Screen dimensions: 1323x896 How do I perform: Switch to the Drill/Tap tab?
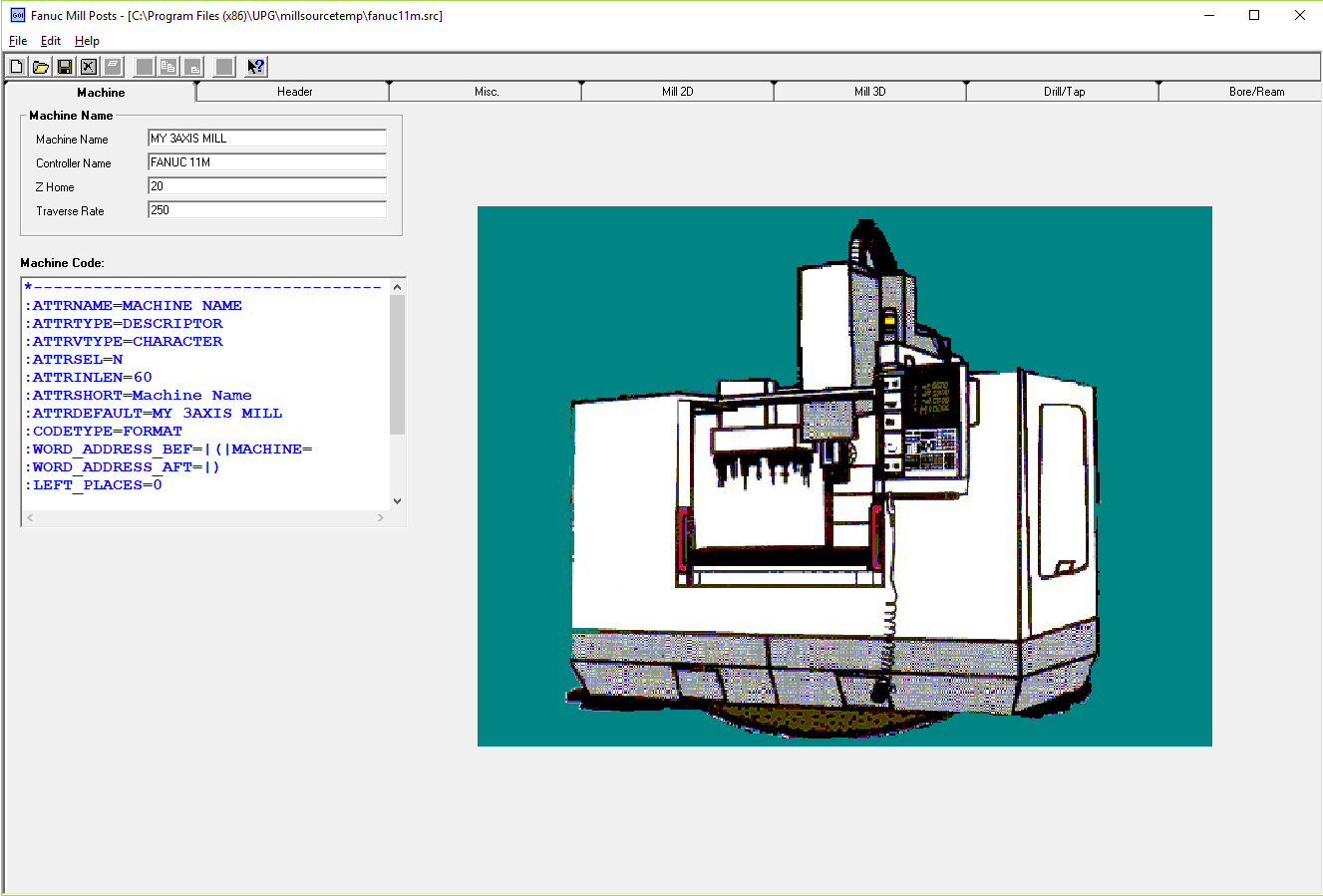1064,92
